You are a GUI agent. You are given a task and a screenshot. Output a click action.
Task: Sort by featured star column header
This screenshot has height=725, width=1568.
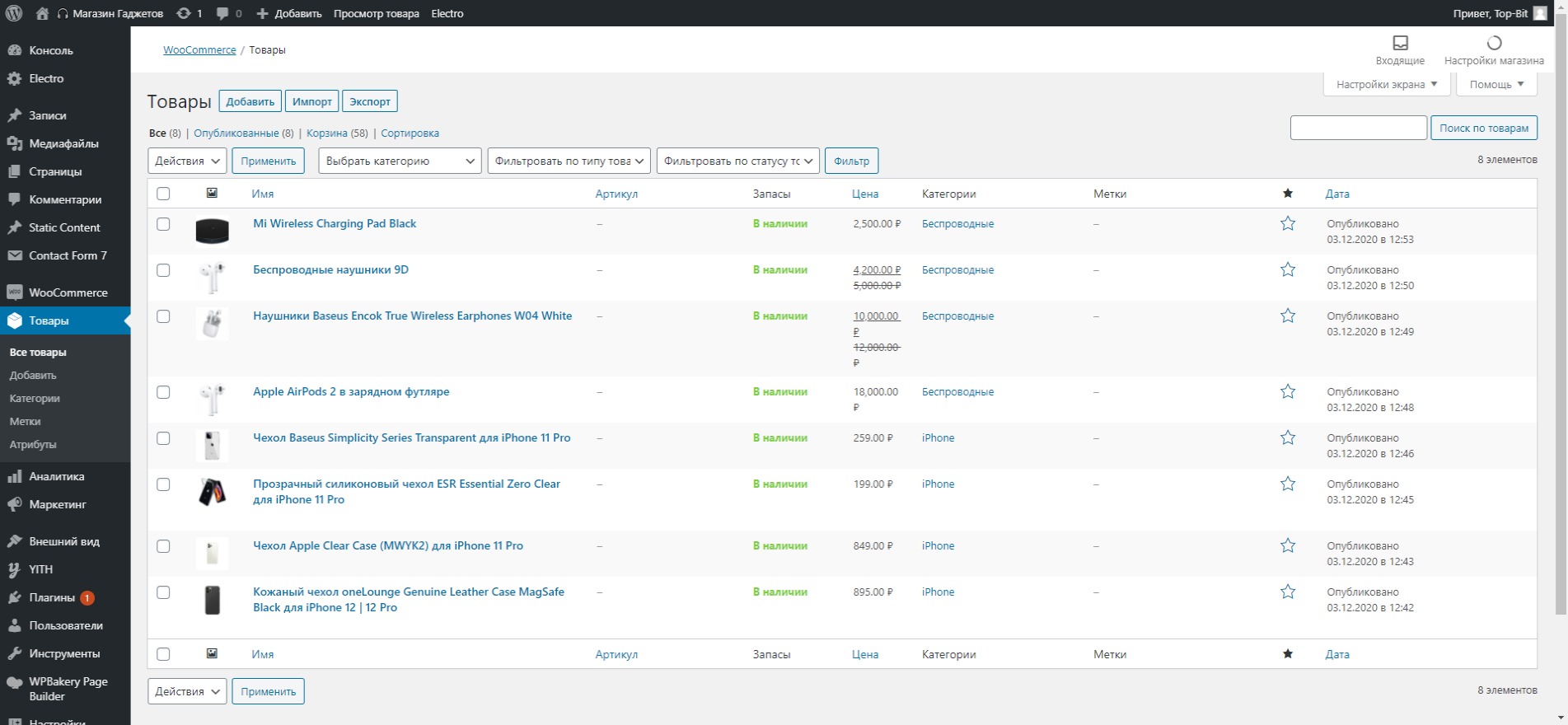pos(1288,194)
